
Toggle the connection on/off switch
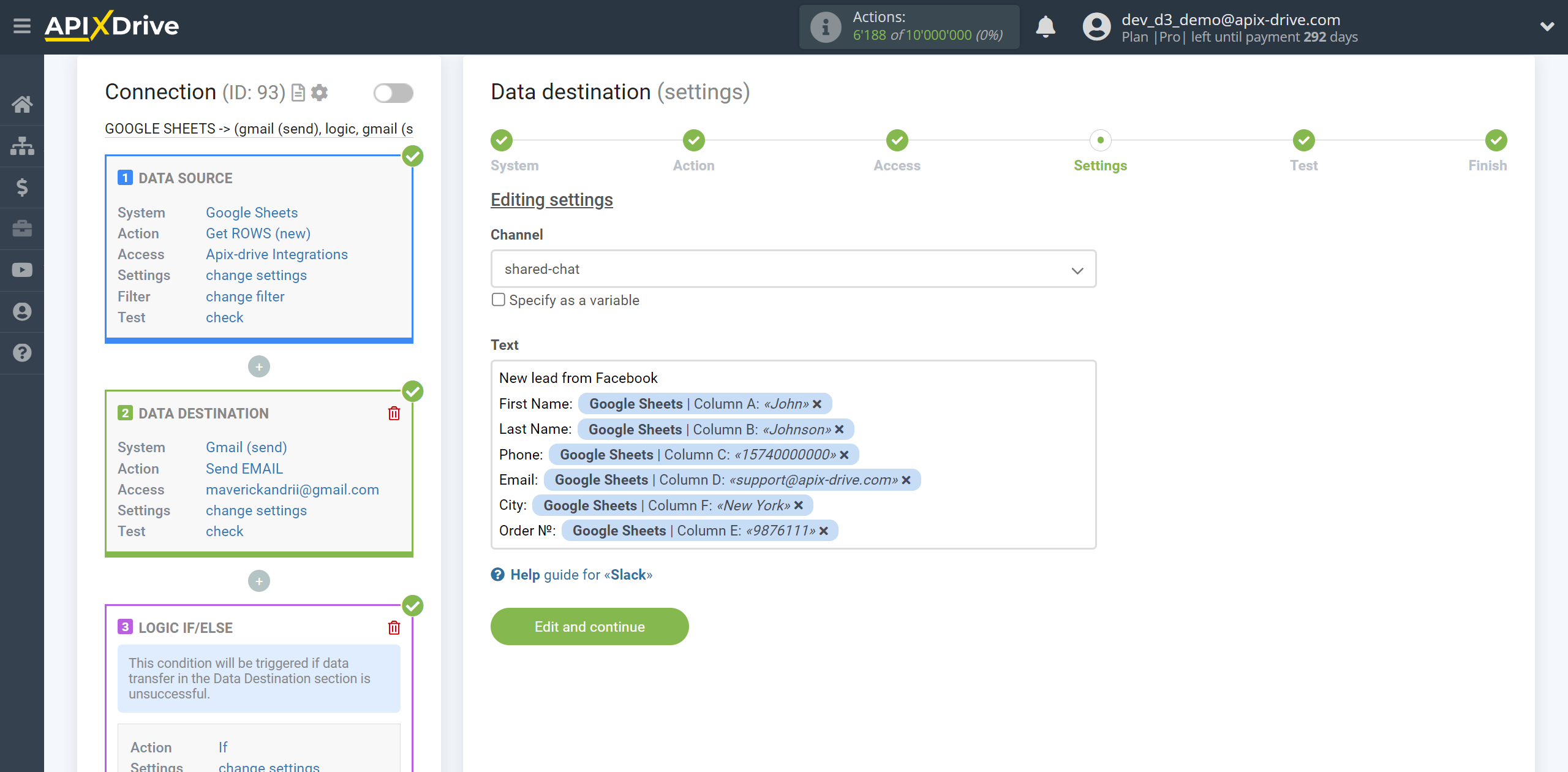393,93
